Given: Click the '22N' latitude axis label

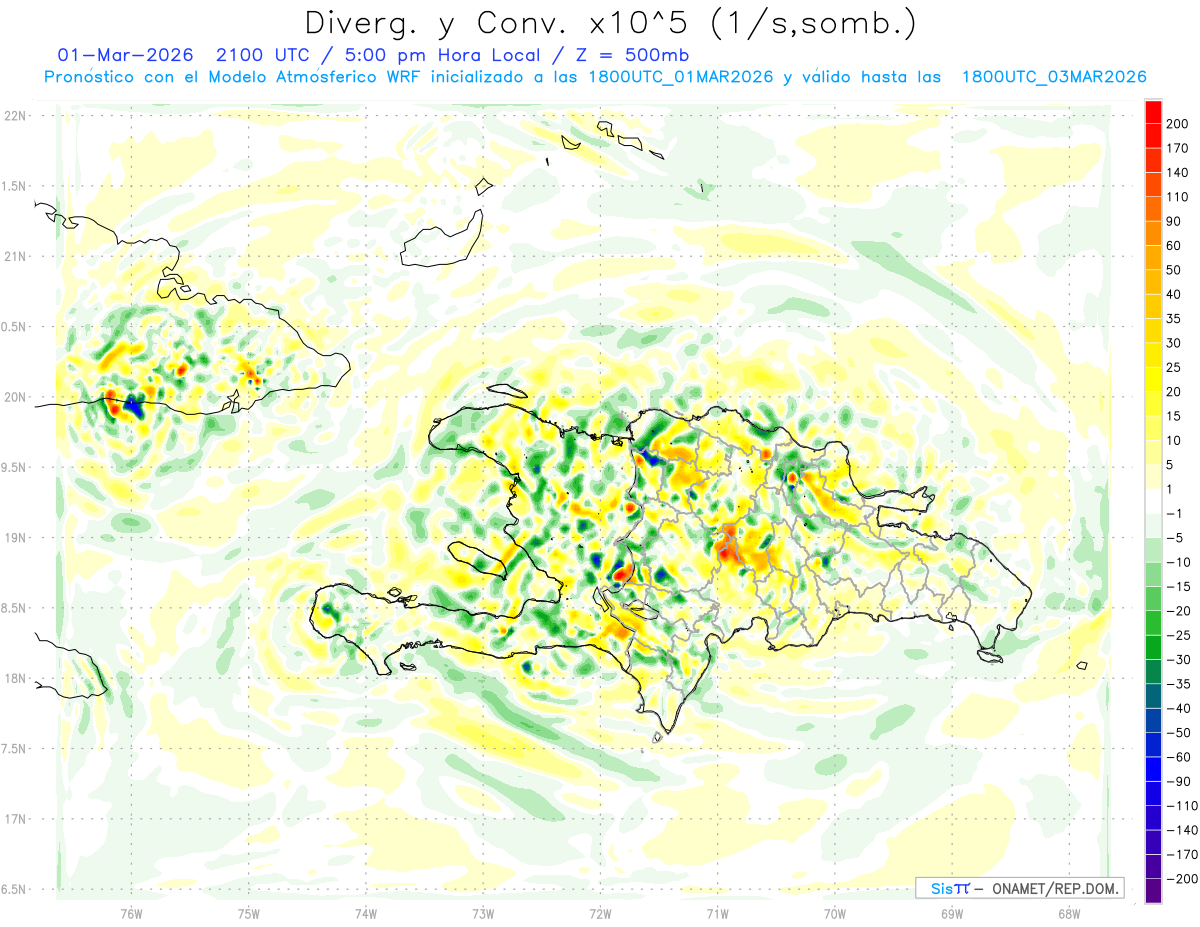Looking at the screenshot, I should [x=14, y=116].
